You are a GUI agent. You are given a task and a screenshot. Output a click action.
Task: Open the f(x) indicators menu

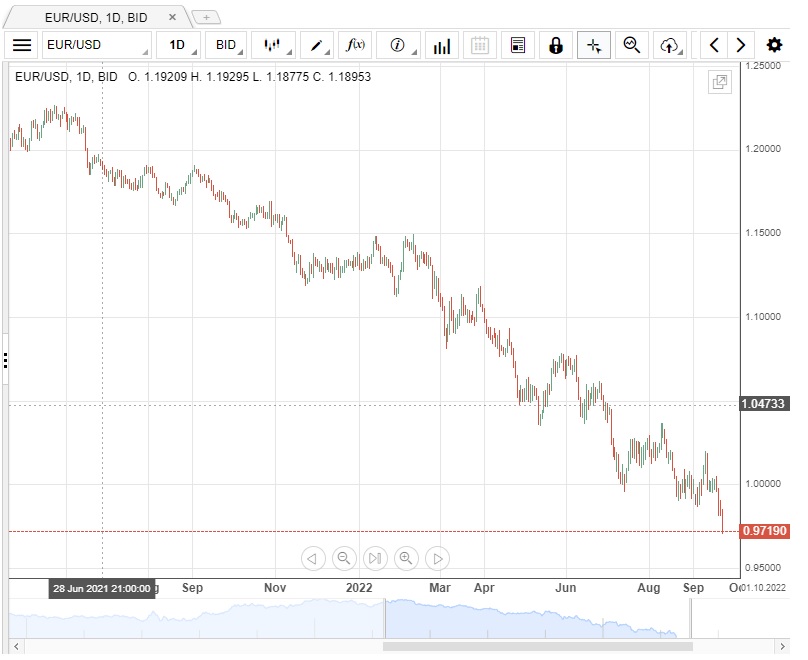pos(355,45)
